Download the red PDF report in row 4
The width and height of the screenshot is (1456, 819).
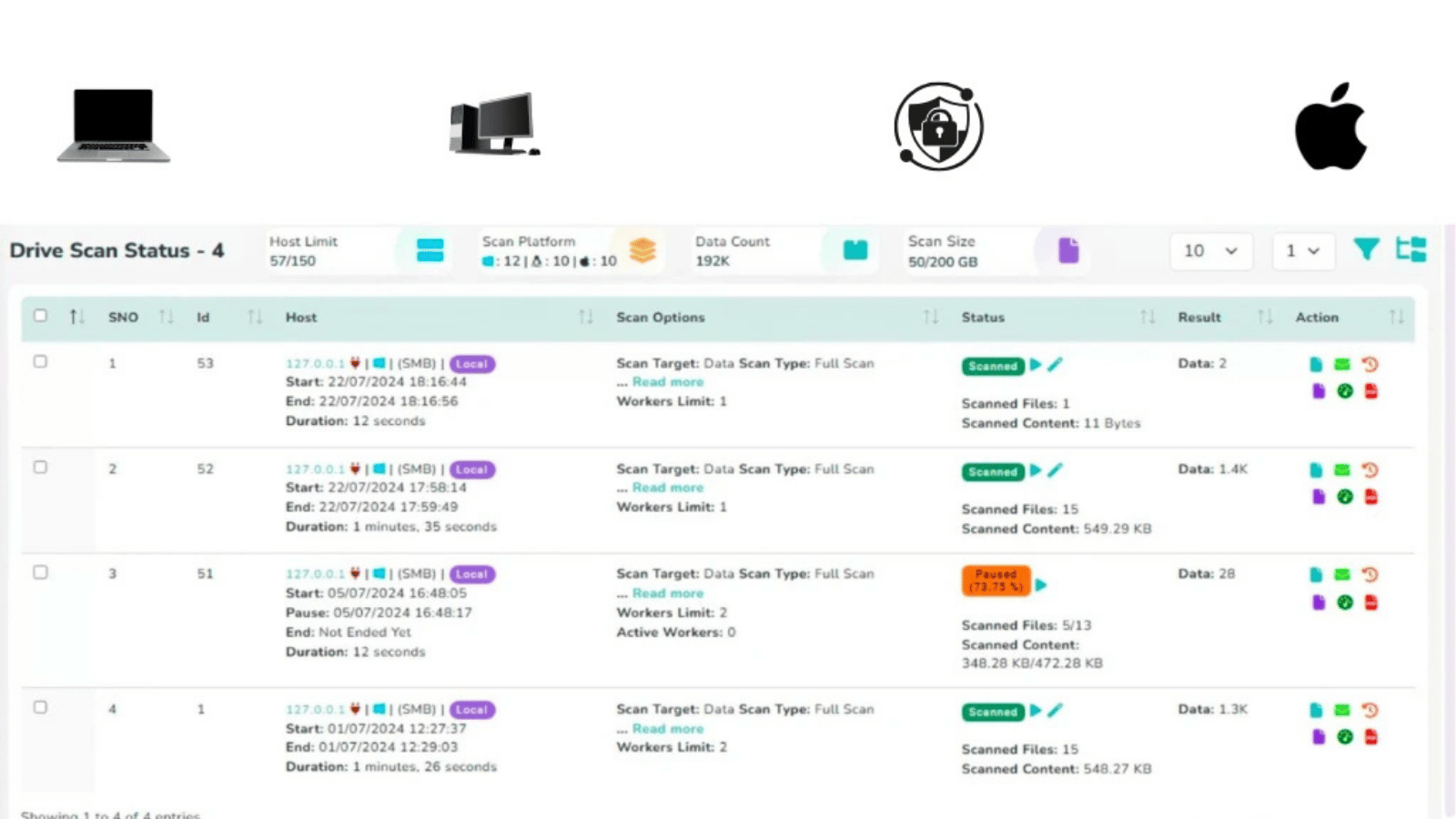tap(1370, 736)
